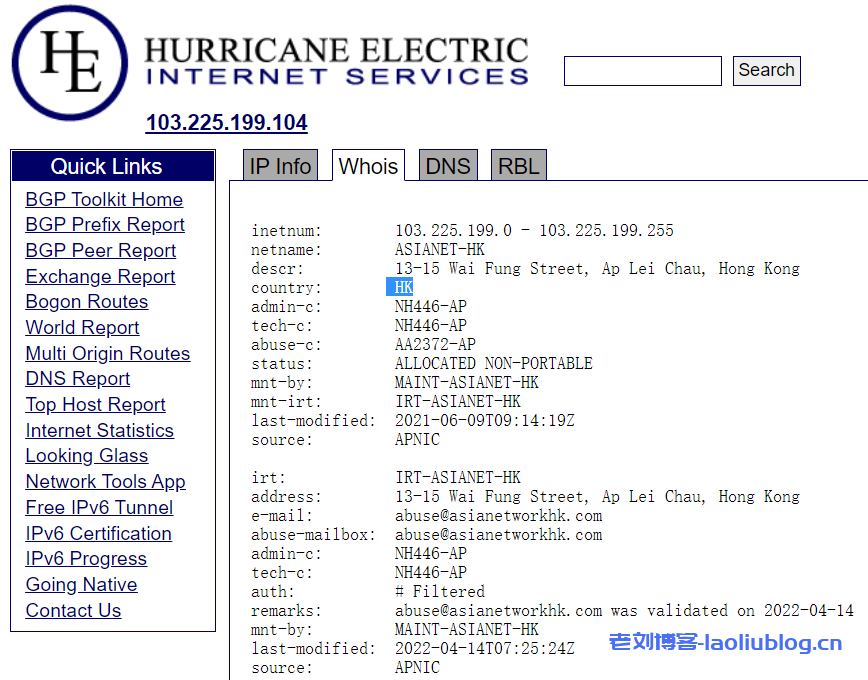View the Exchange Report
This screenshot has width=868, height=680.
coord(100,277)
